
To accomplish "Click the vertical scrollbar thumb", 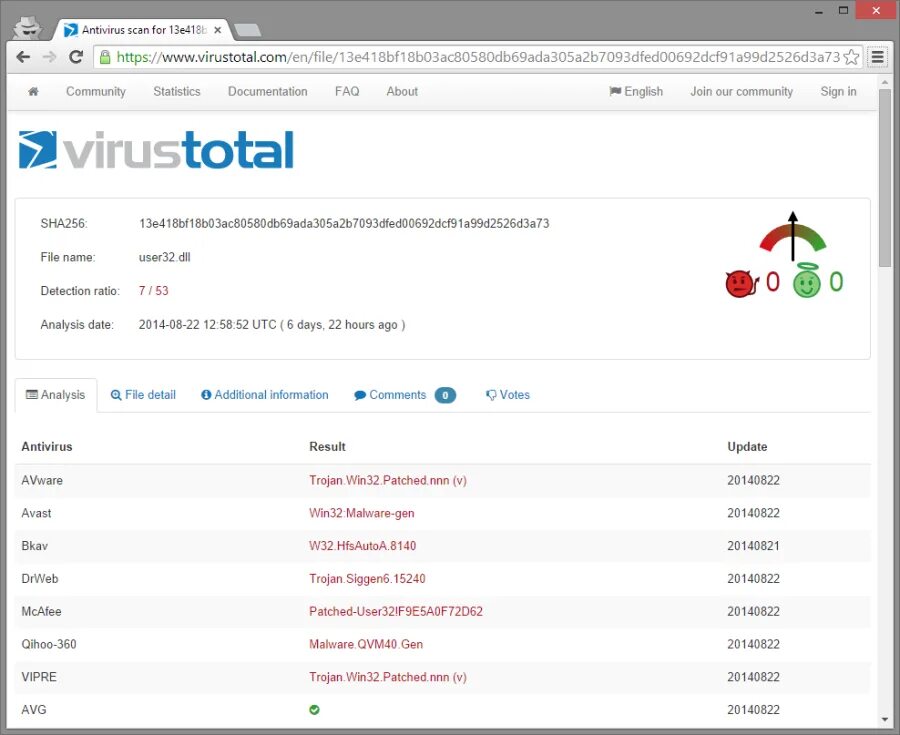I will [885, 177].
